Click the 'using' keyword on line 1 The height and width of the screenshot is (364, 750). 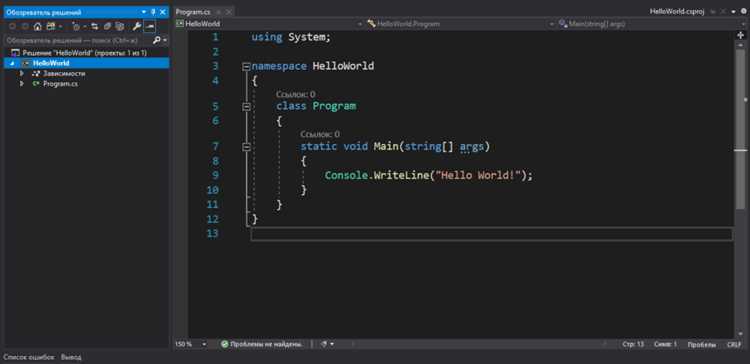tap(267, 37)
